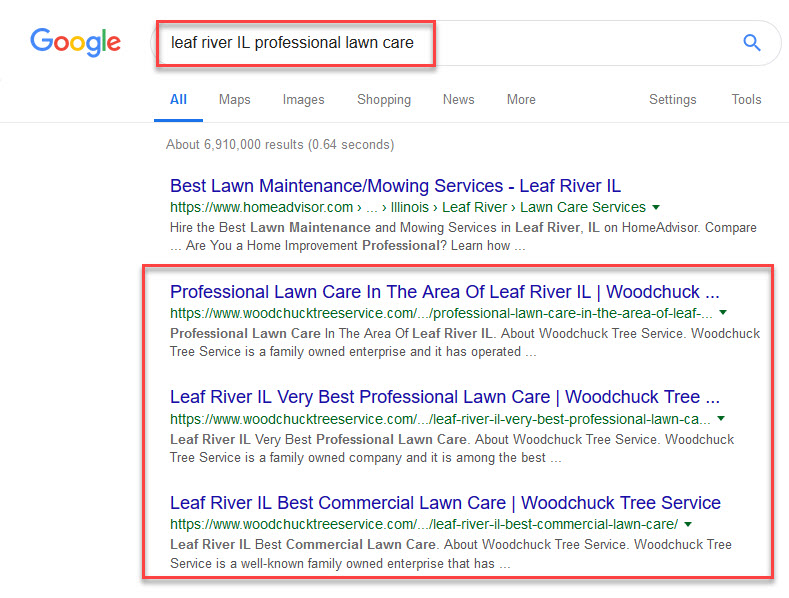This screenshot has width=789, height=598.
Task: Open dropdown arrow beside leaf-river-il-very-best URL
Action: coord(721,418)
